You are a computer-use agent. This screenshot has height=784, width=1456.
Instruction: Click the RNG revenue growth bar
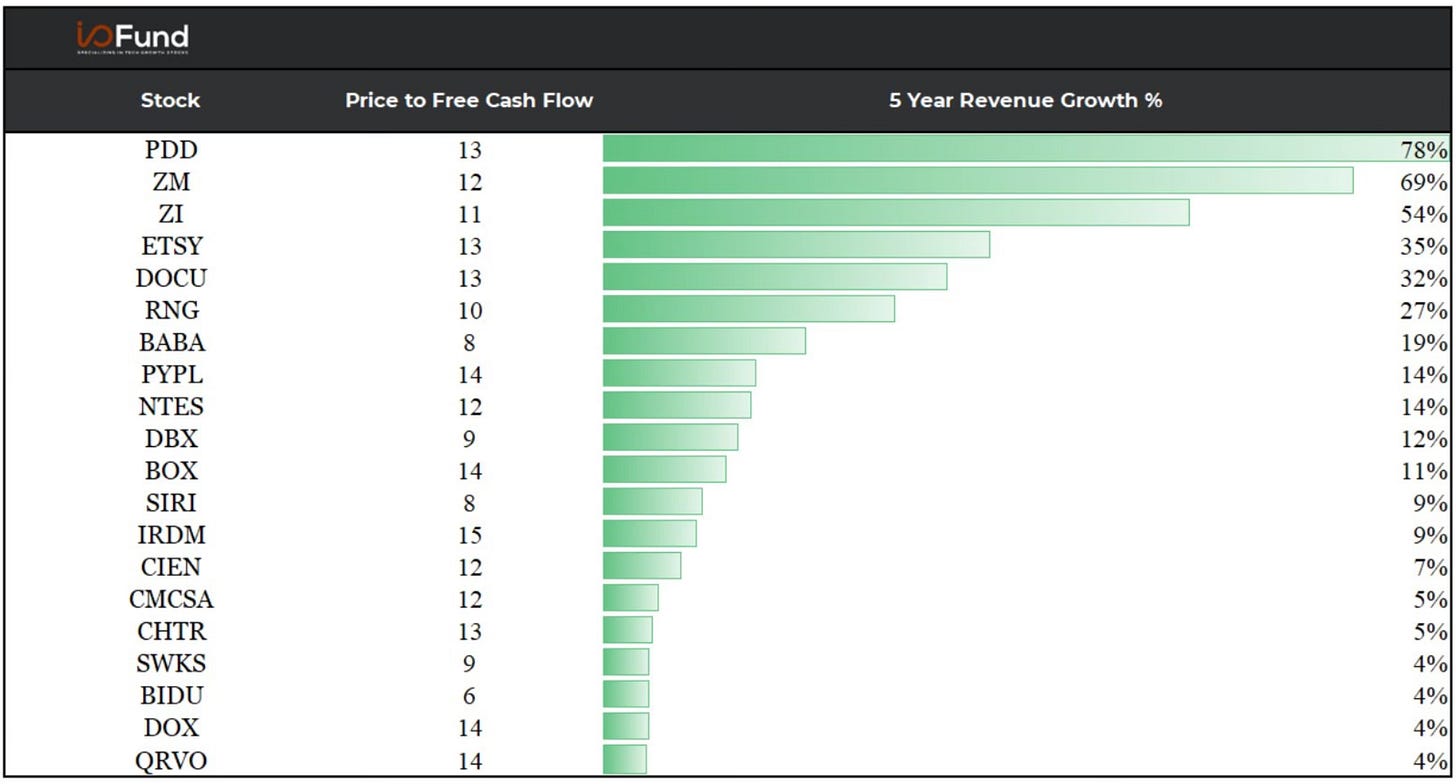[x=749, y=309]
